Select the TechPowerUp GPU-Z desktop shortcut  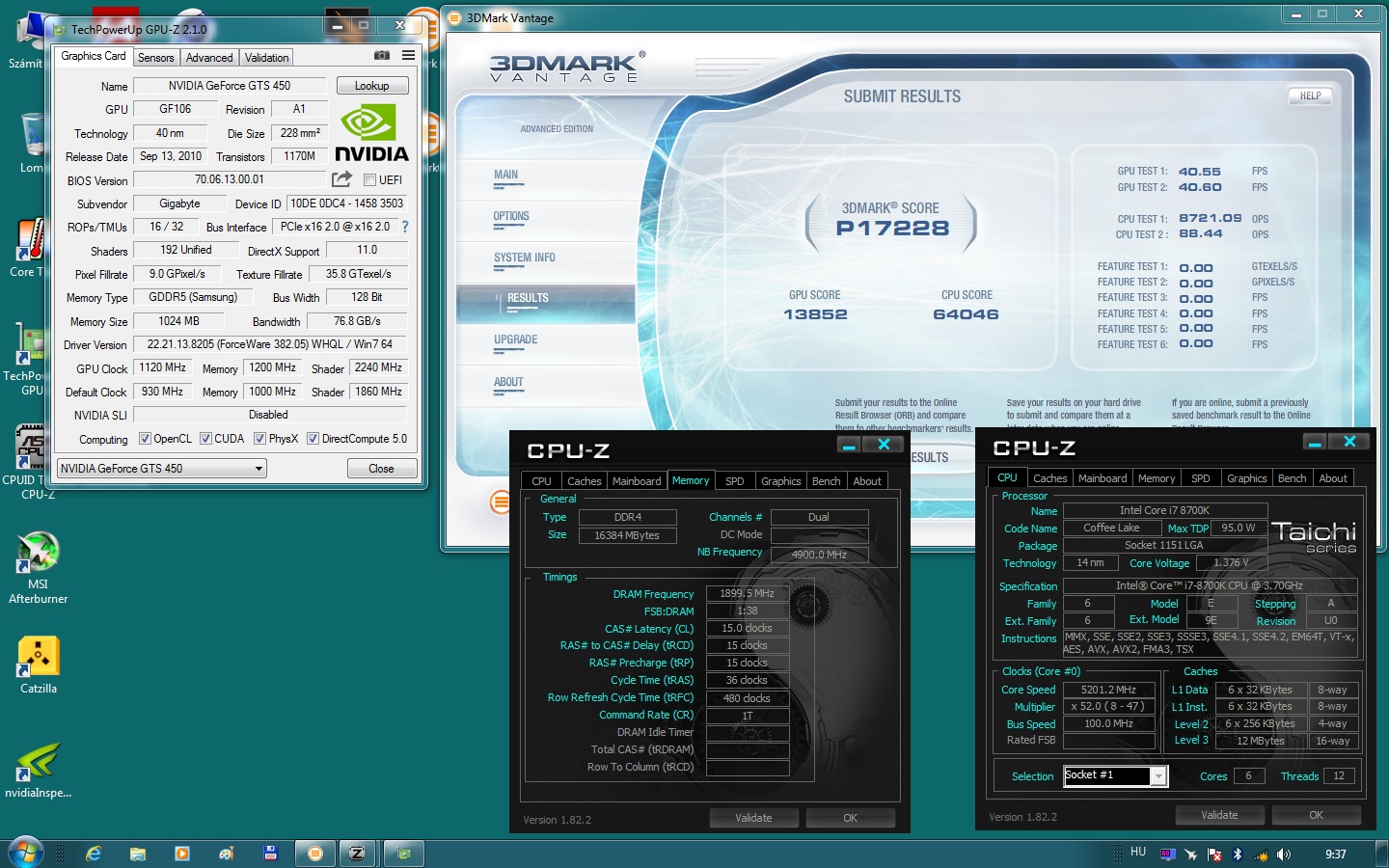point(29,359)
